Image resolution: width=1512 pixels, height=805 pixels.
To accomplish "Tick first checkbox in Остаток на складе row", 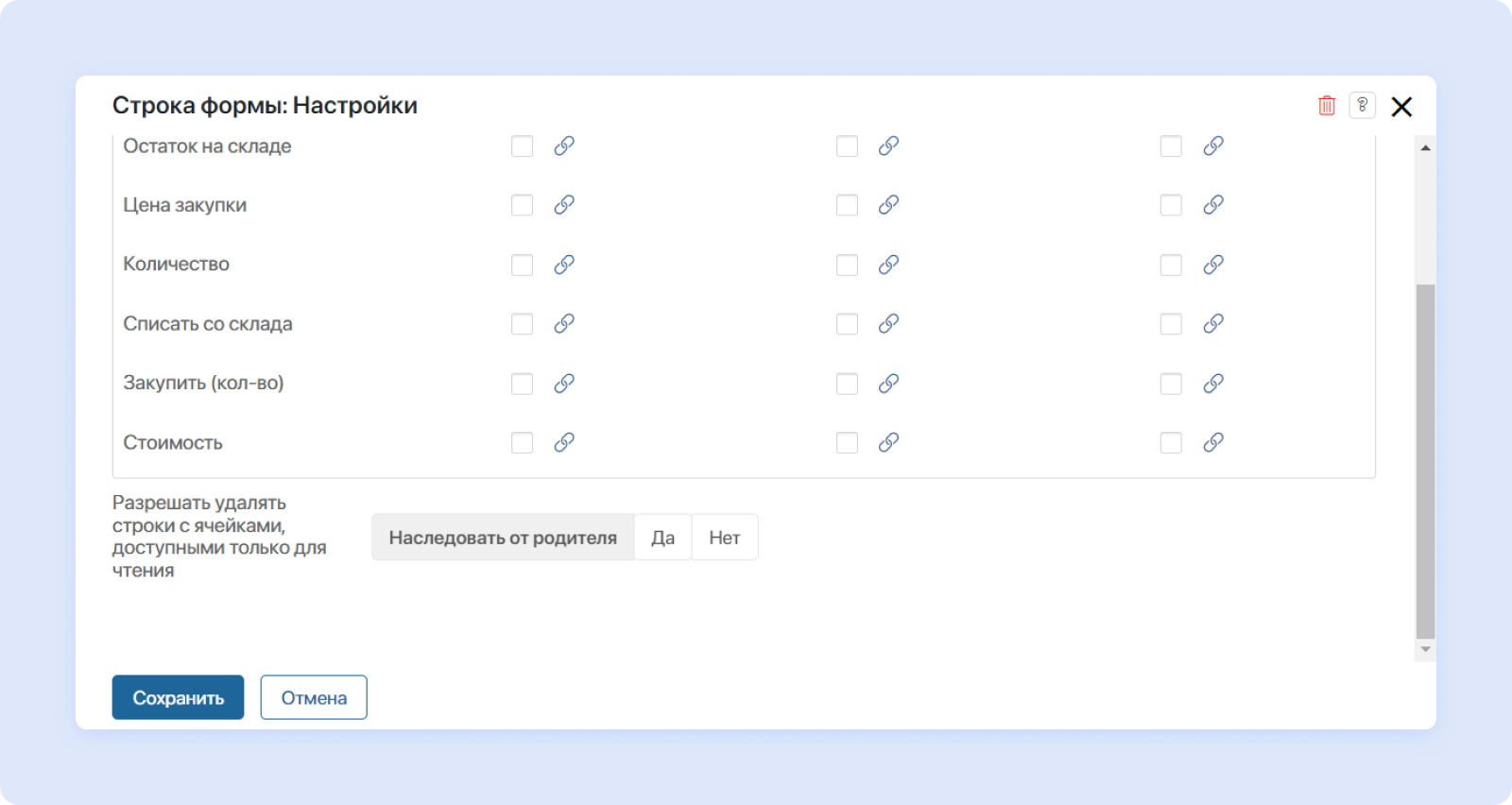I will click(x=522, y=146).
